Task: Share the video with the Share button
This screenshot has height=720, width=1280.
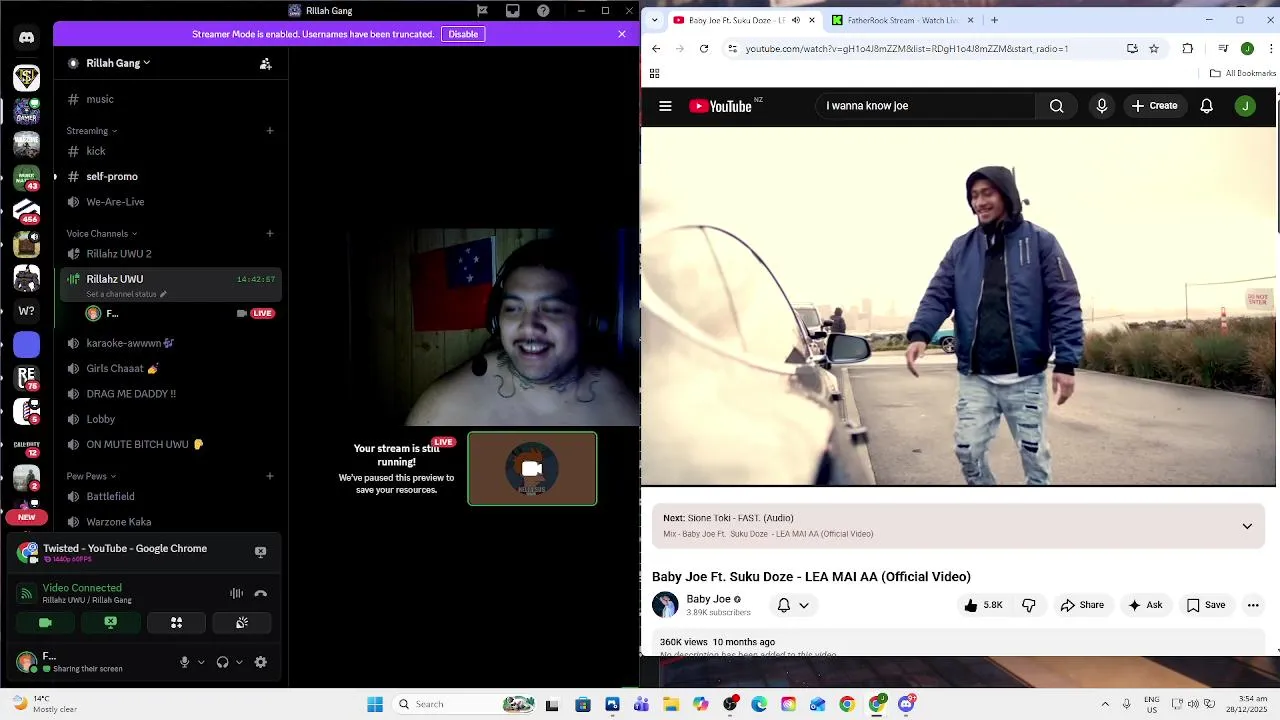Action: [x=1082, y=605]
